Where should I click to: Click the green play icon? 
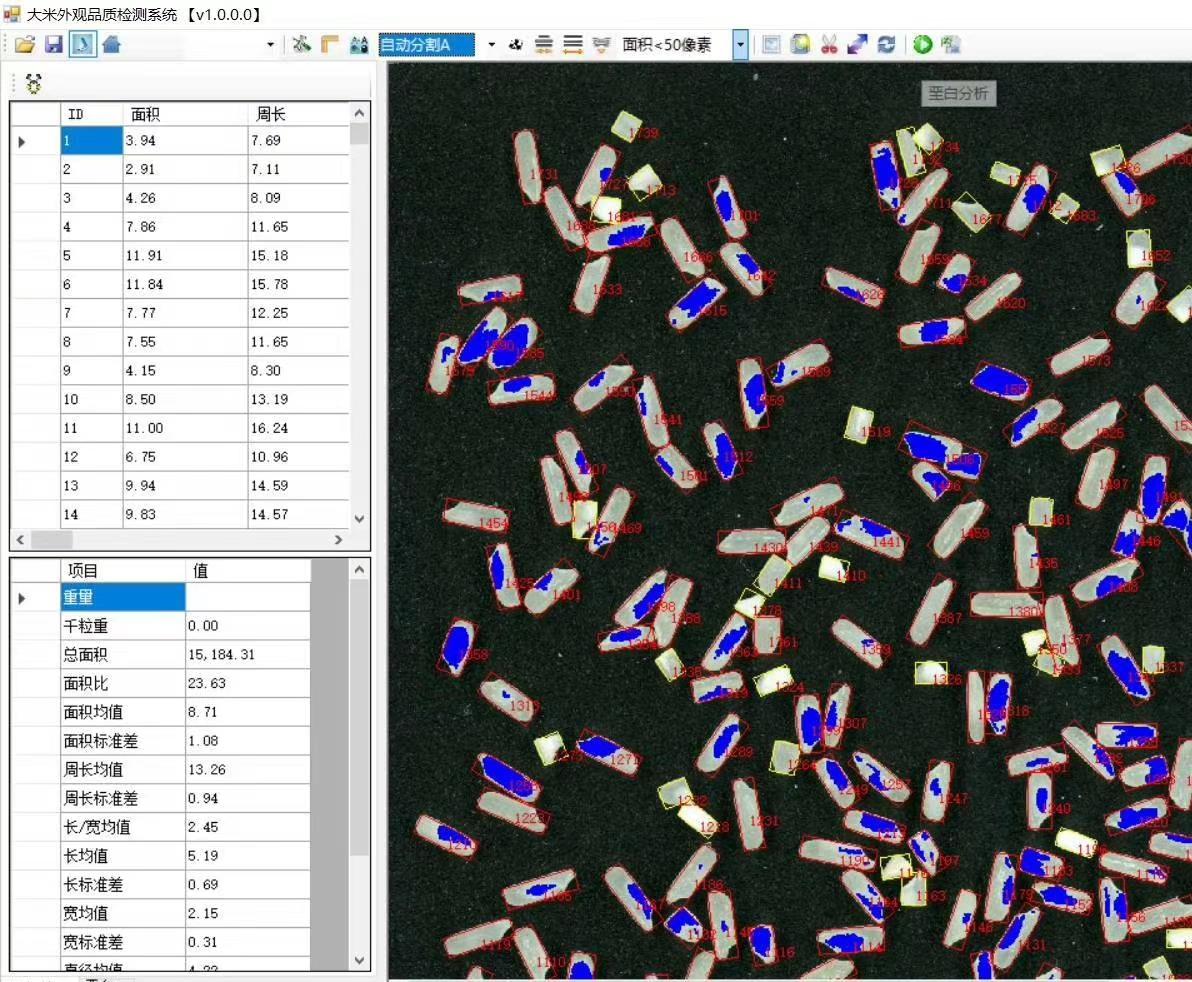point(922,45)
